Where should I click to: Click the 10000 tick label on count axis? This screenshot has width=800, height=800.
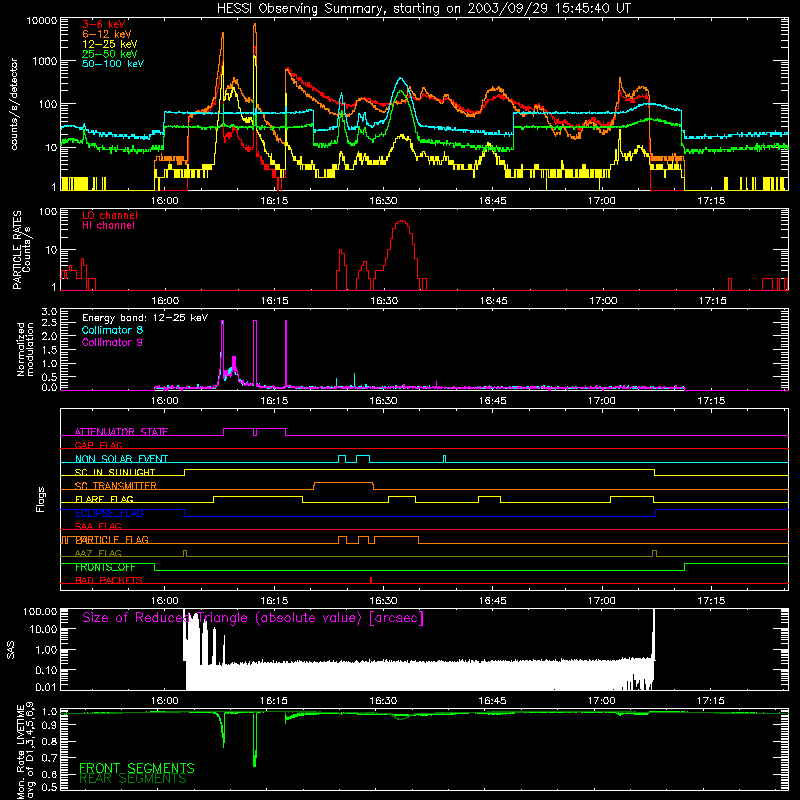pyautogui.click(x=42, y=21)
